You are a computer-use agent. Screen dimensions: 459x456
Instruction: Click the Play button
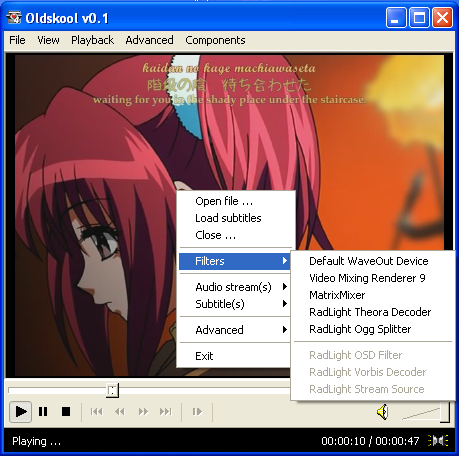(x=20, y=412)
